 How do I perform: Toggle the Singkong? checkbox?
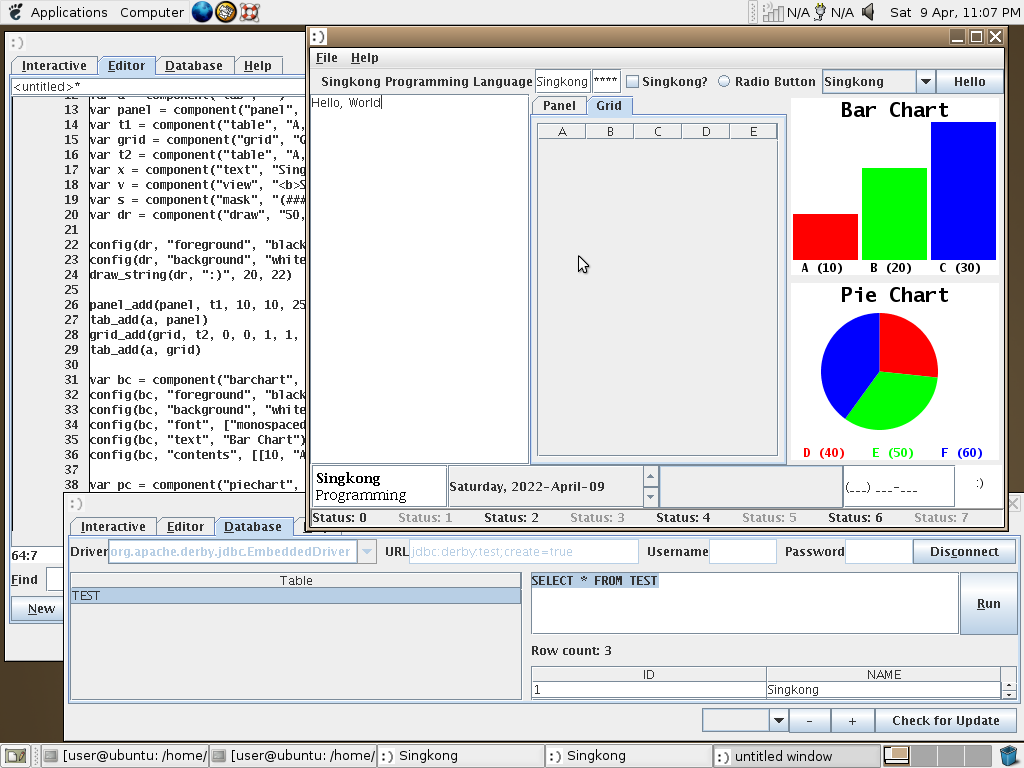632,82
